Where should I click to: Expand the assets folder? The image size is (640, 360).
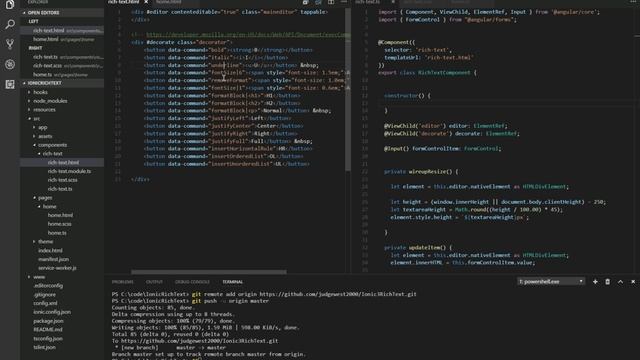[45, 136]
